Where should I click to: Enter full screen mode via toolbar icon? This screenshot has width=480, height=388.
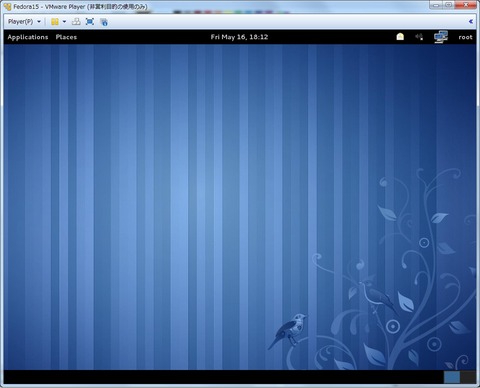(x=90, y=22)
